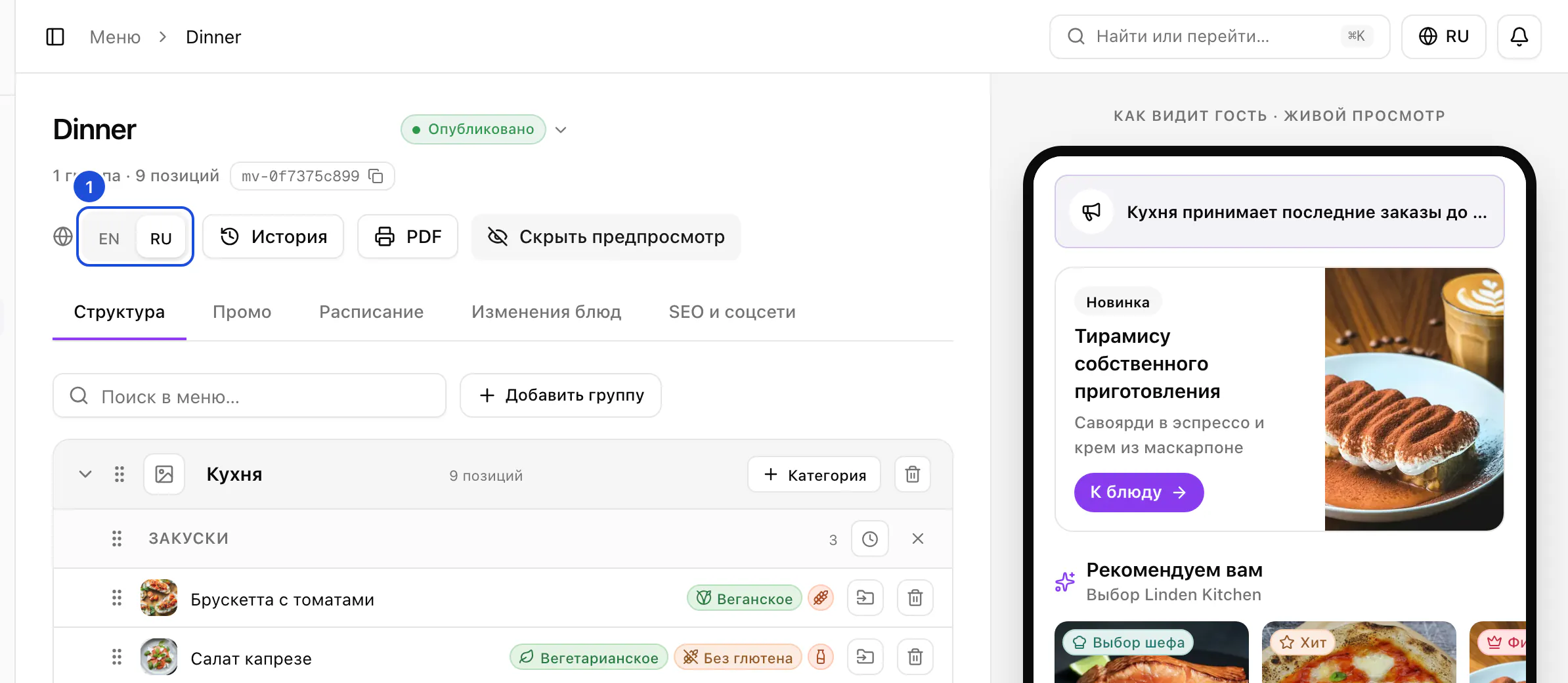Click drag handle of ЗАКУСКИ category

tap(117, 539)
